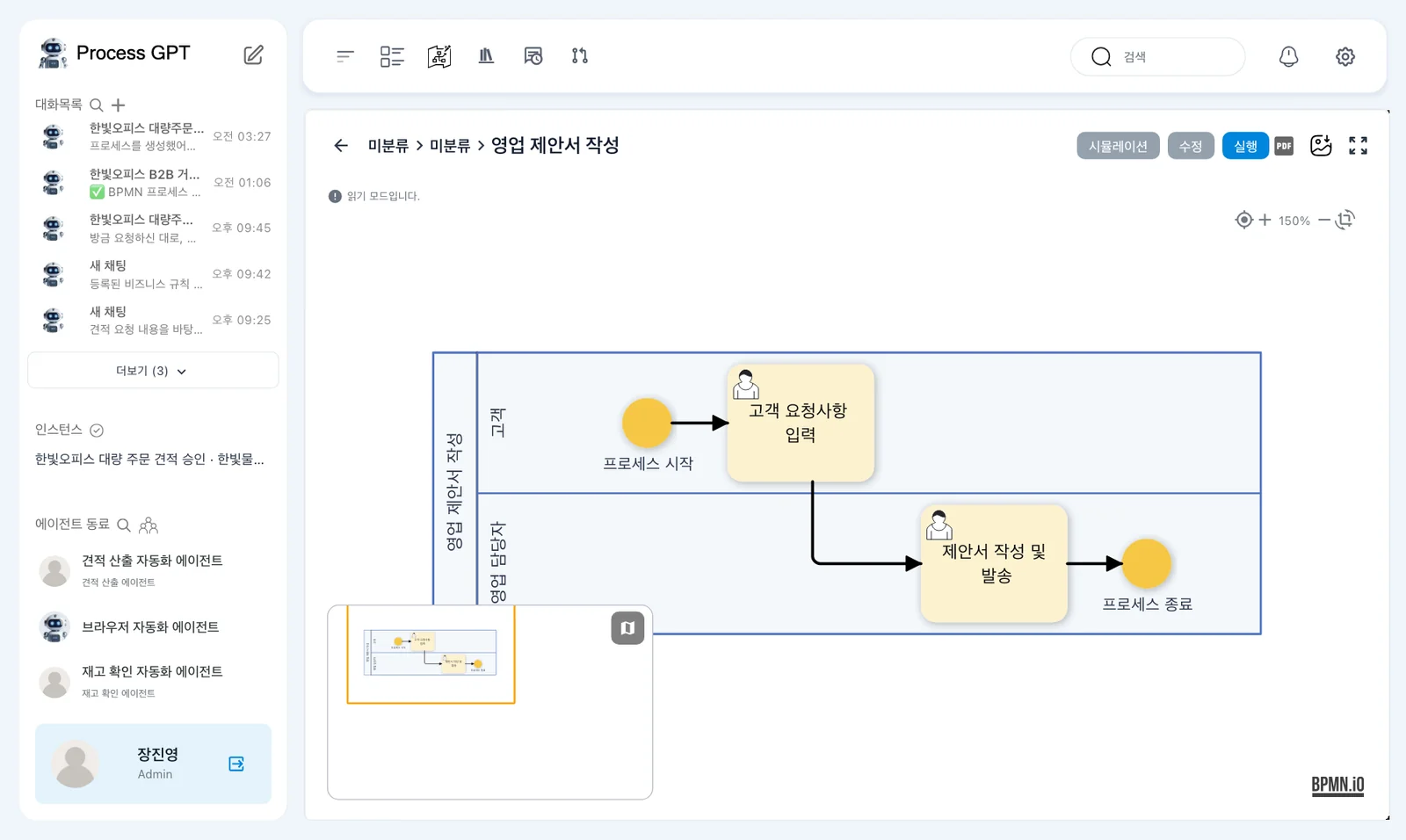1406x840 pixels.
Task: Go back with the left arrow
Action: click(x=341, y=146)
